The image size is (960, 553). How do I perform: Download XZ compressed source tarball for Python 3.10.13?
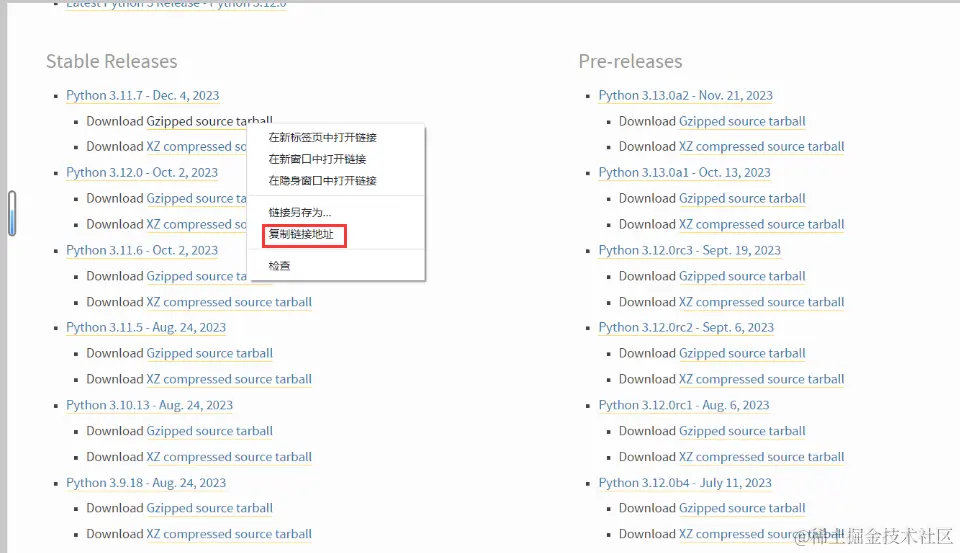click(x=229, y=457)
